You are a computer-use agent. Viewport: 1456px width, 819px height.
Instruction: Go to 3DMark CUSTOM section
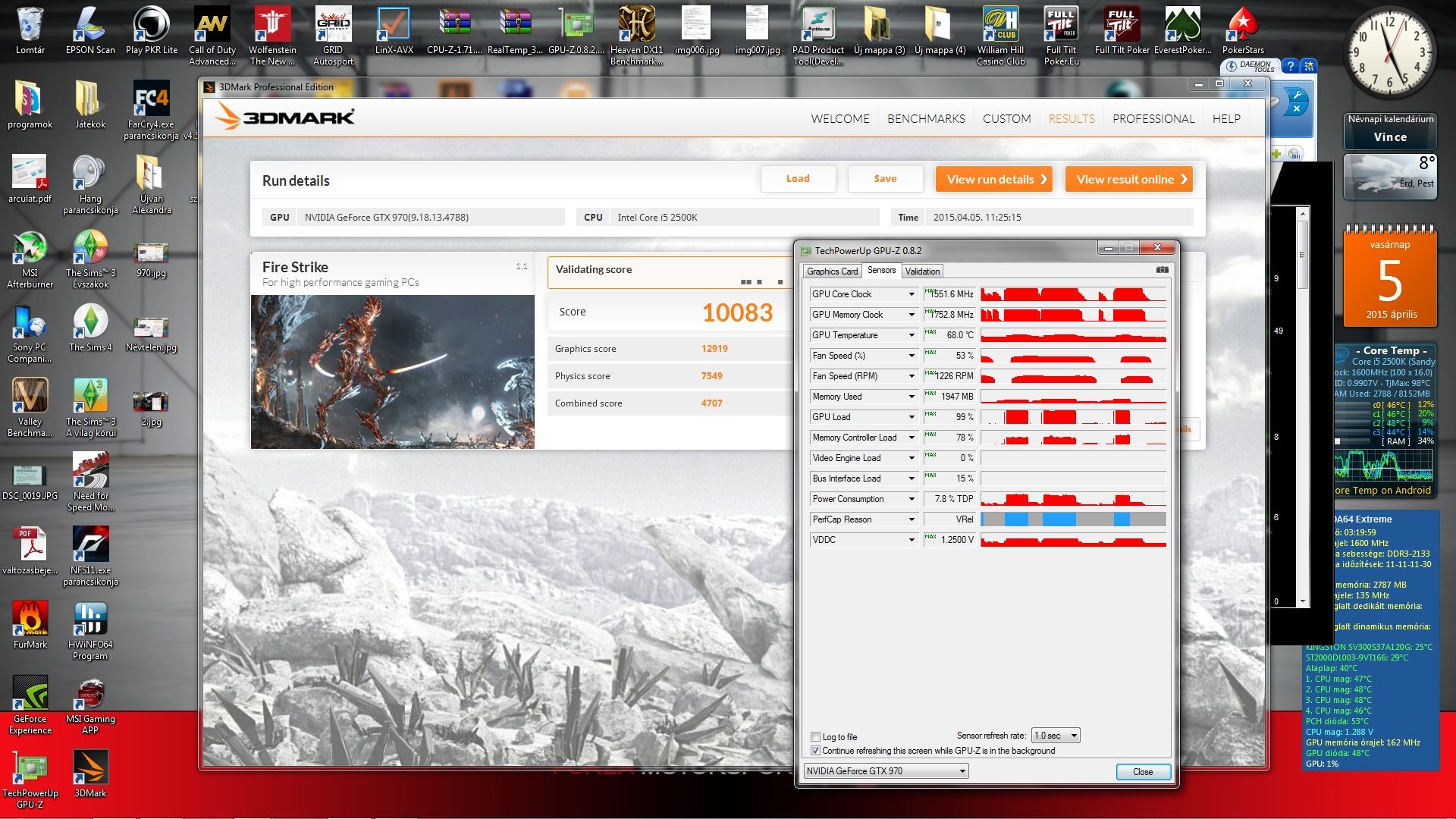[x=1007, y=119]
